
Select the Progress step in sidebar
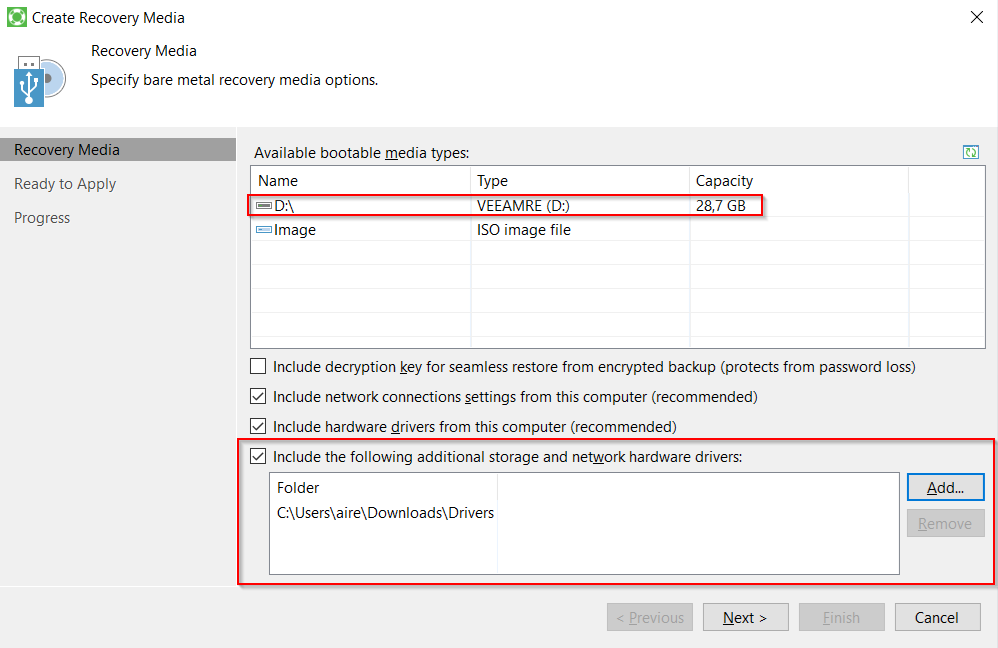[x=42, y=218]
